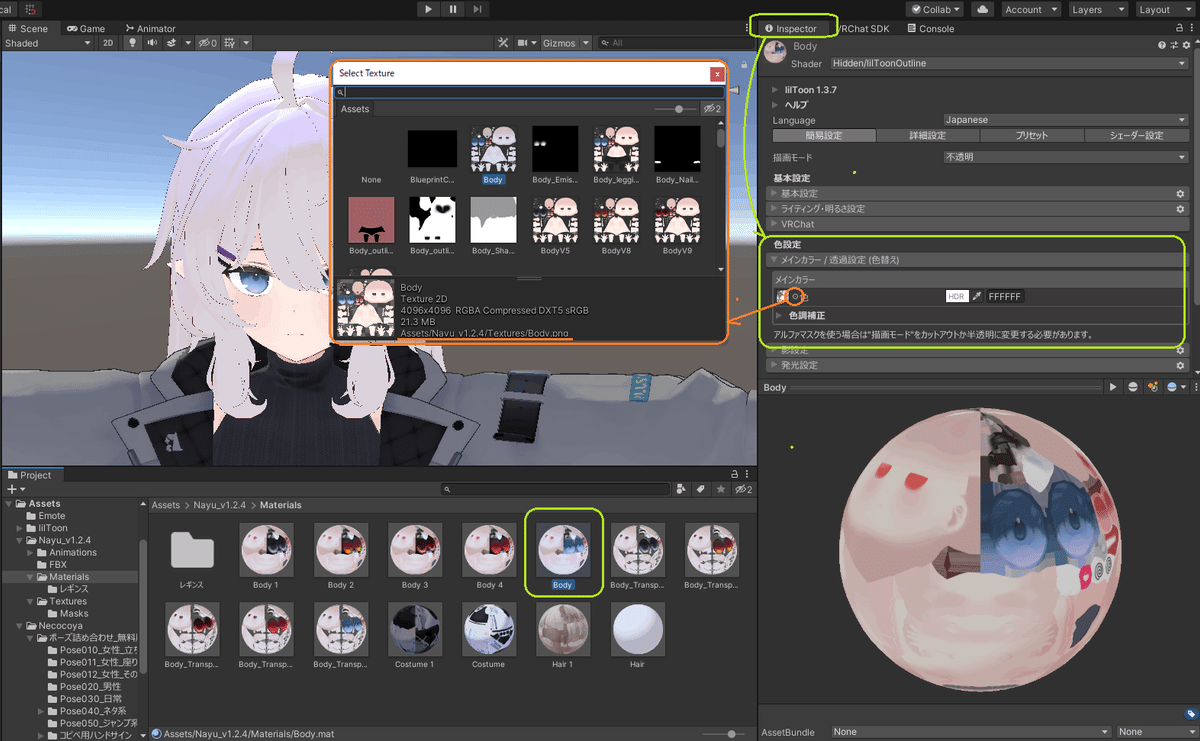Screen dimensions: 1200x741
Task: Pick color with eyedropper icon
Action: click(x=977, y=296)
